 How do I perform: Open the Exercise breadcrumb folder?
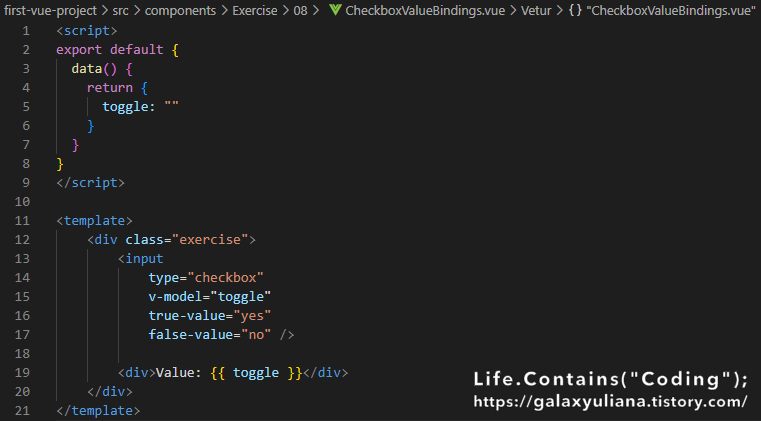(255, 10)
